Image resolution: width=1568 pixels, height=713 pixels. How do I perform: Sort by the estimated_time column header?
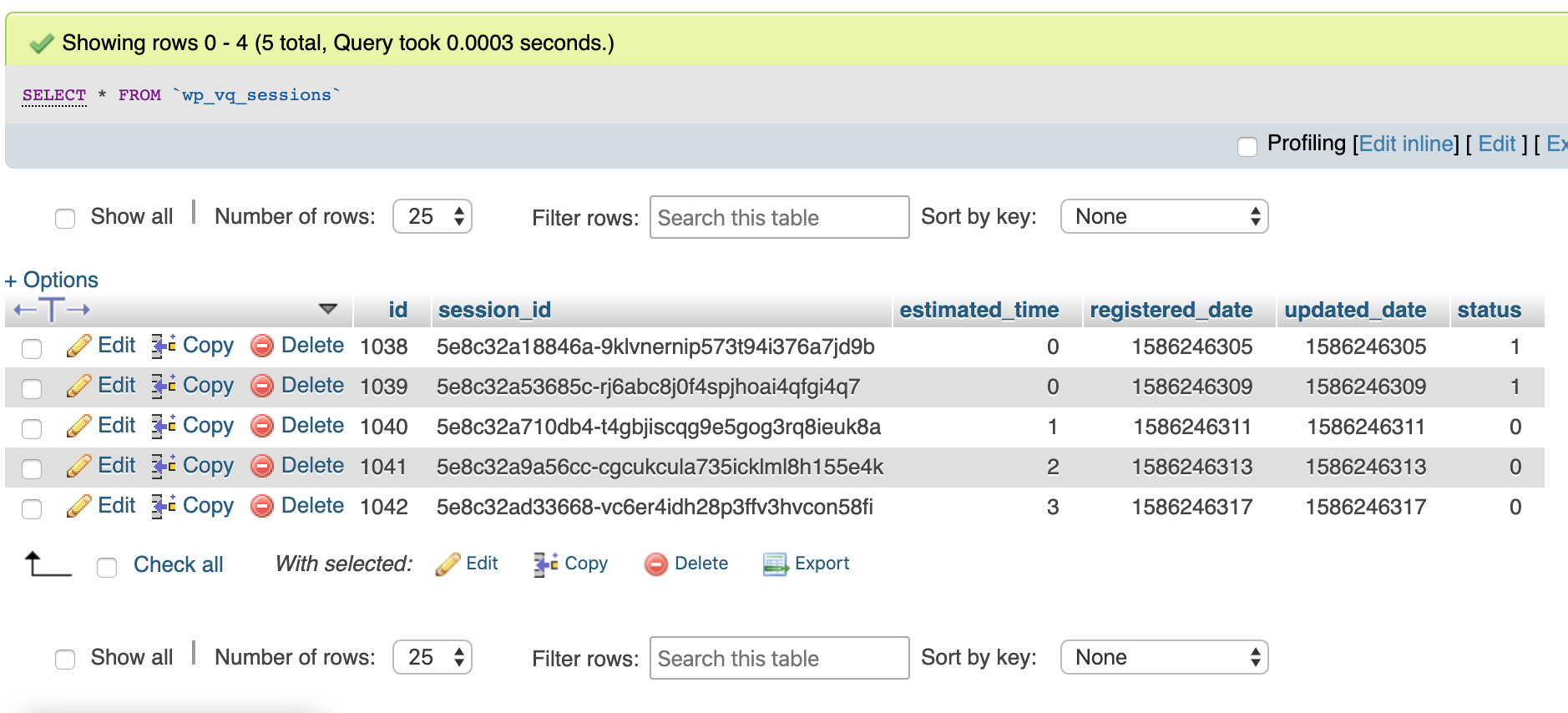click(x=979, y=310)
